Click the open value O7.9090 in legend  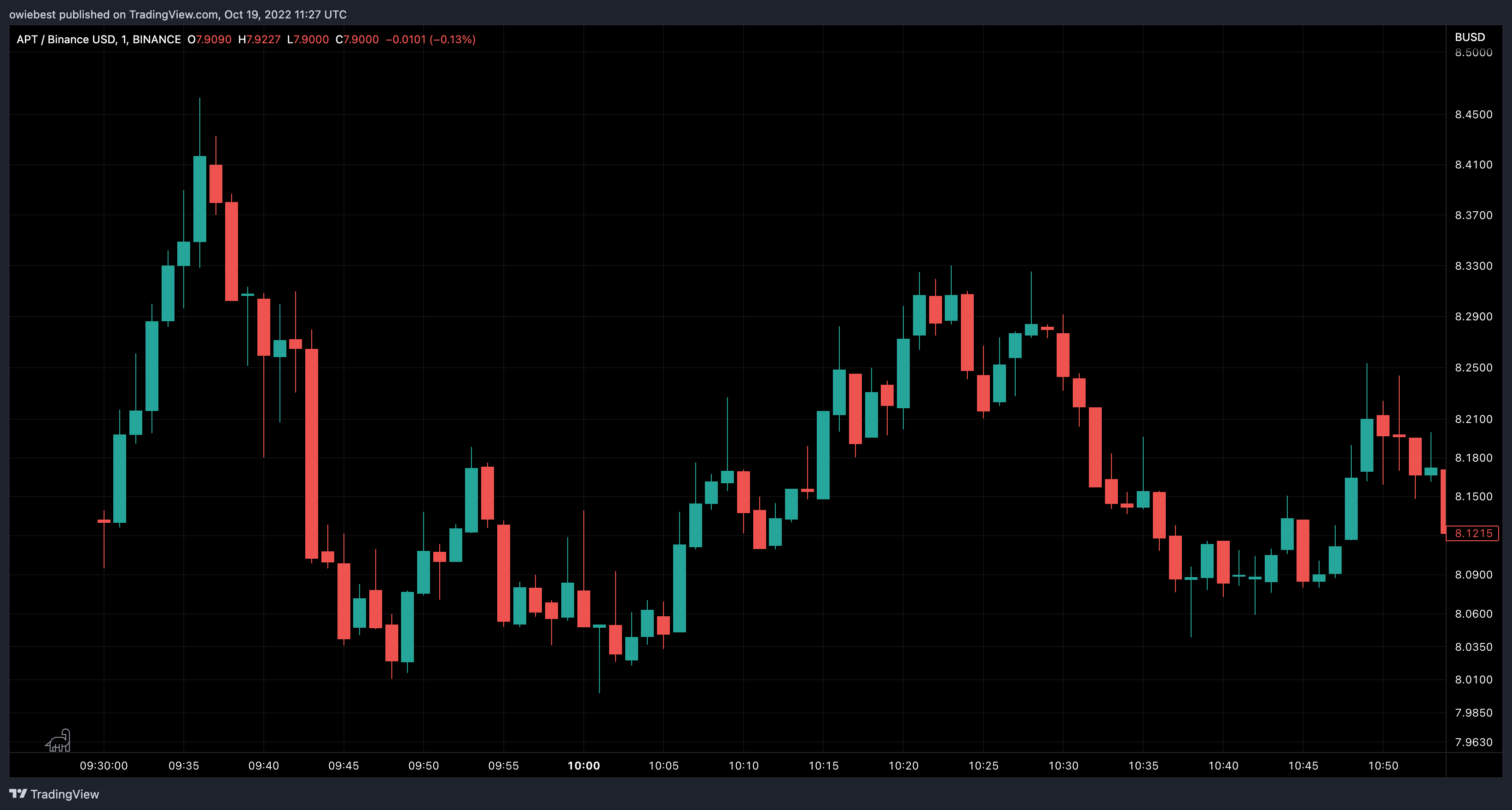[x=209, y=39]
